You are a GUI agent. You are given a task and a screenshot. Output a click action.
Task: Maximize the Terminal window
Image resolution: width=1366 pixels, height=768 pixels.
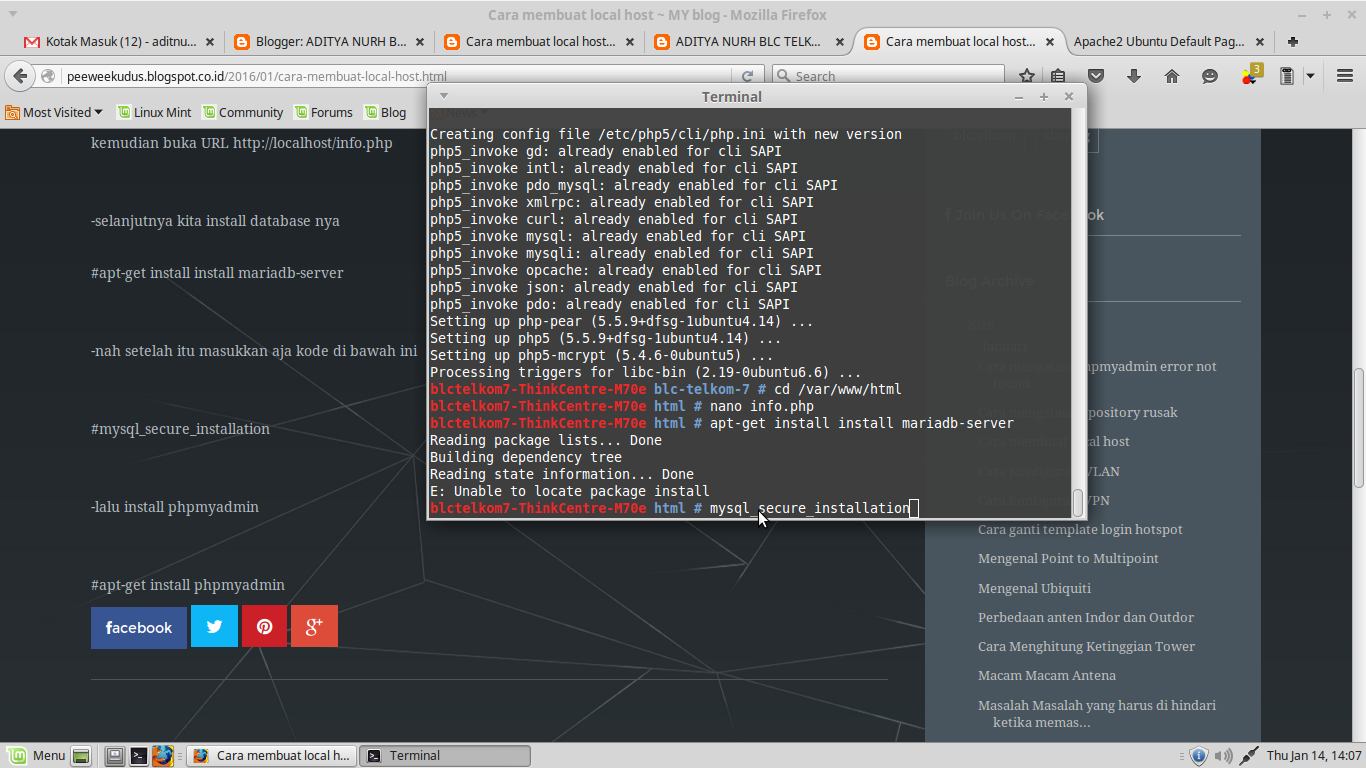[x=1043, y=96]
